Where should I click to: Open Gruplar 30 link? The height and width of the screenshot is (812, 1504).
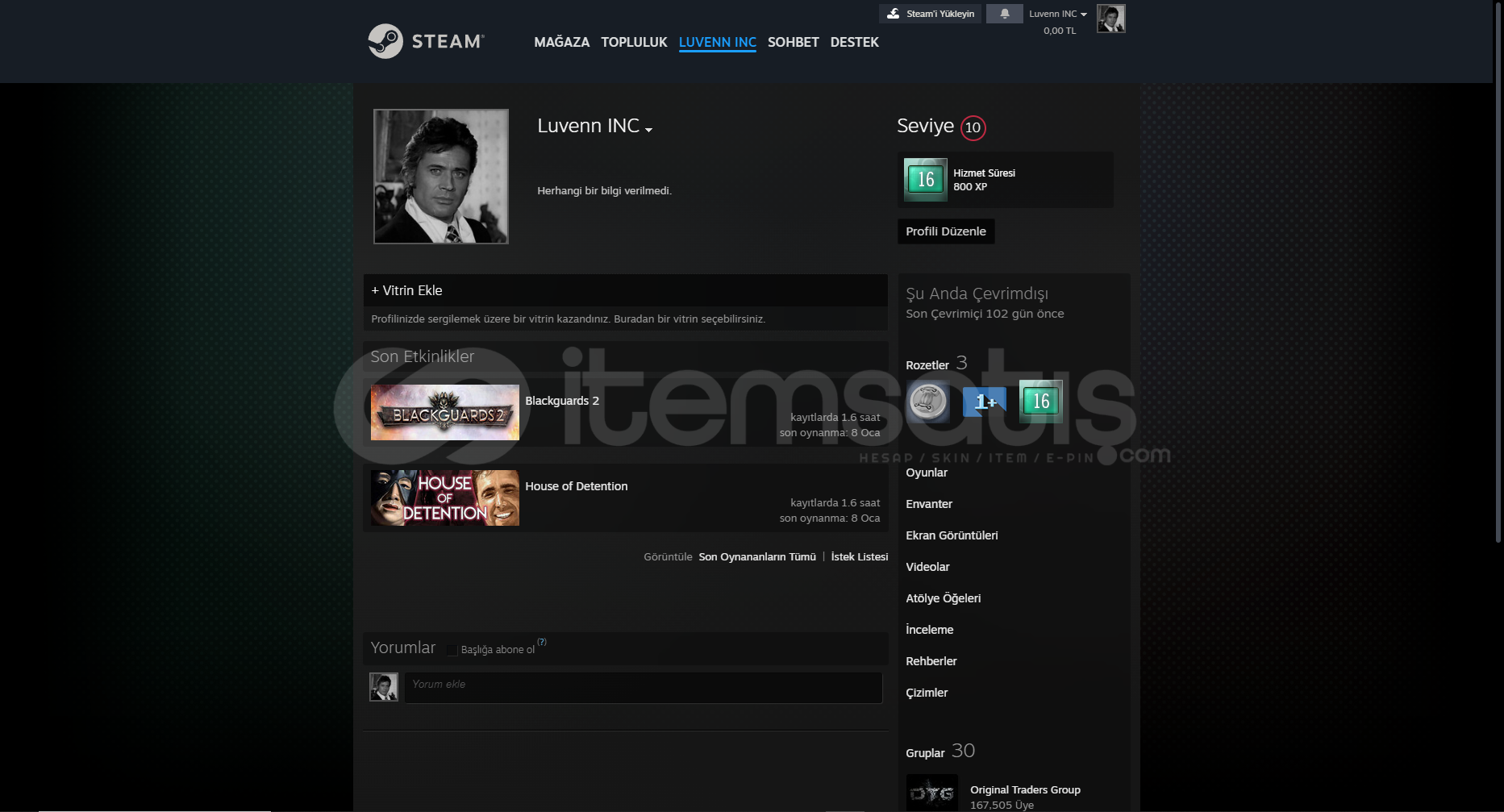pyautogui.click(x=940, y=752)
